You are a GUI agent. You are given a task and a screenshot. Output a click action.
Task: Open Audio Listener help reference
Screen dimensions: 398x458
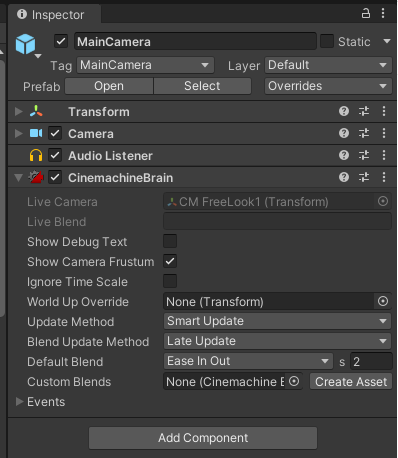(x=344, y=155)
